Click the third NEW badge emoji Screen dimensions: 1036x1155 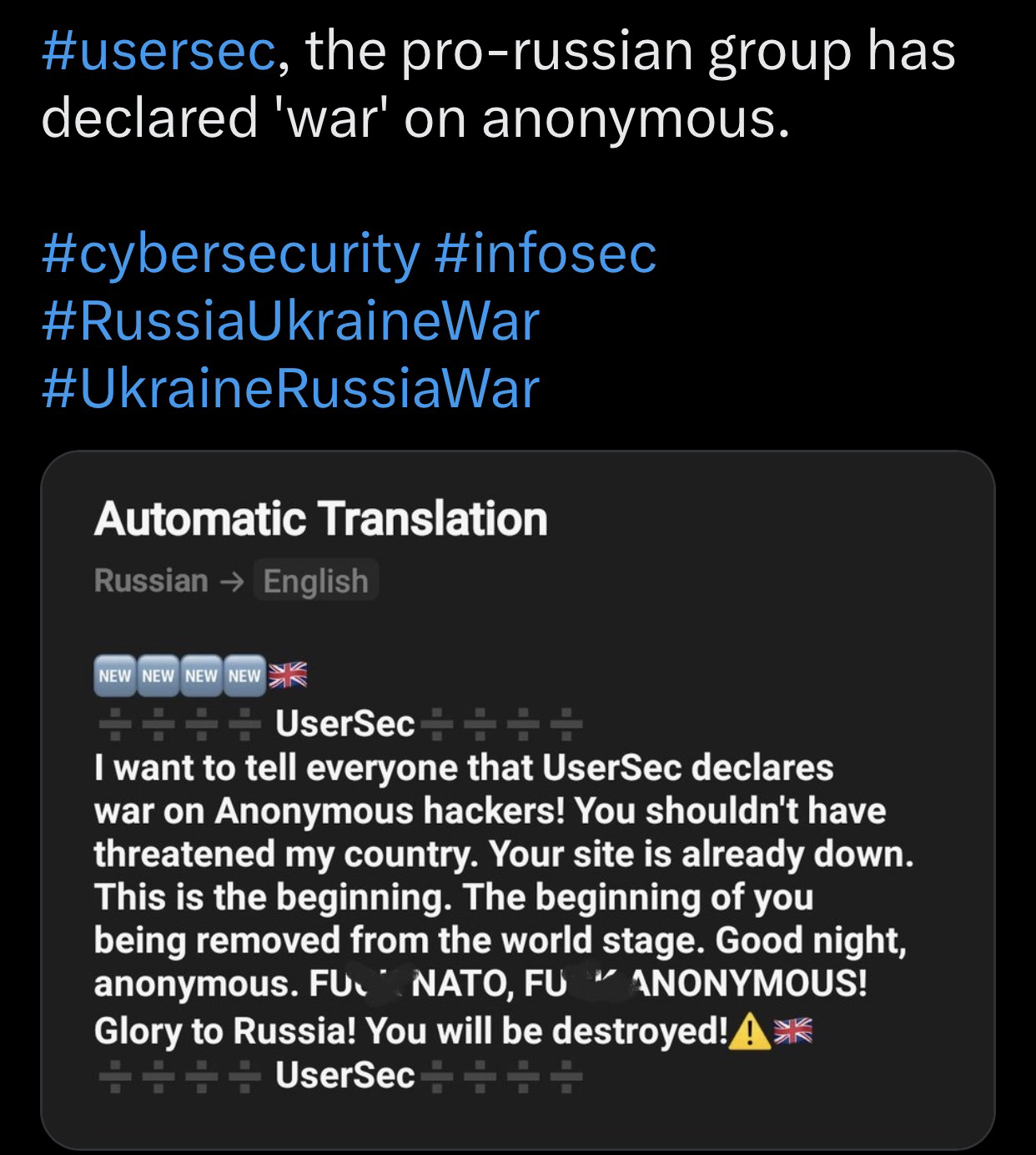point(201,675)
